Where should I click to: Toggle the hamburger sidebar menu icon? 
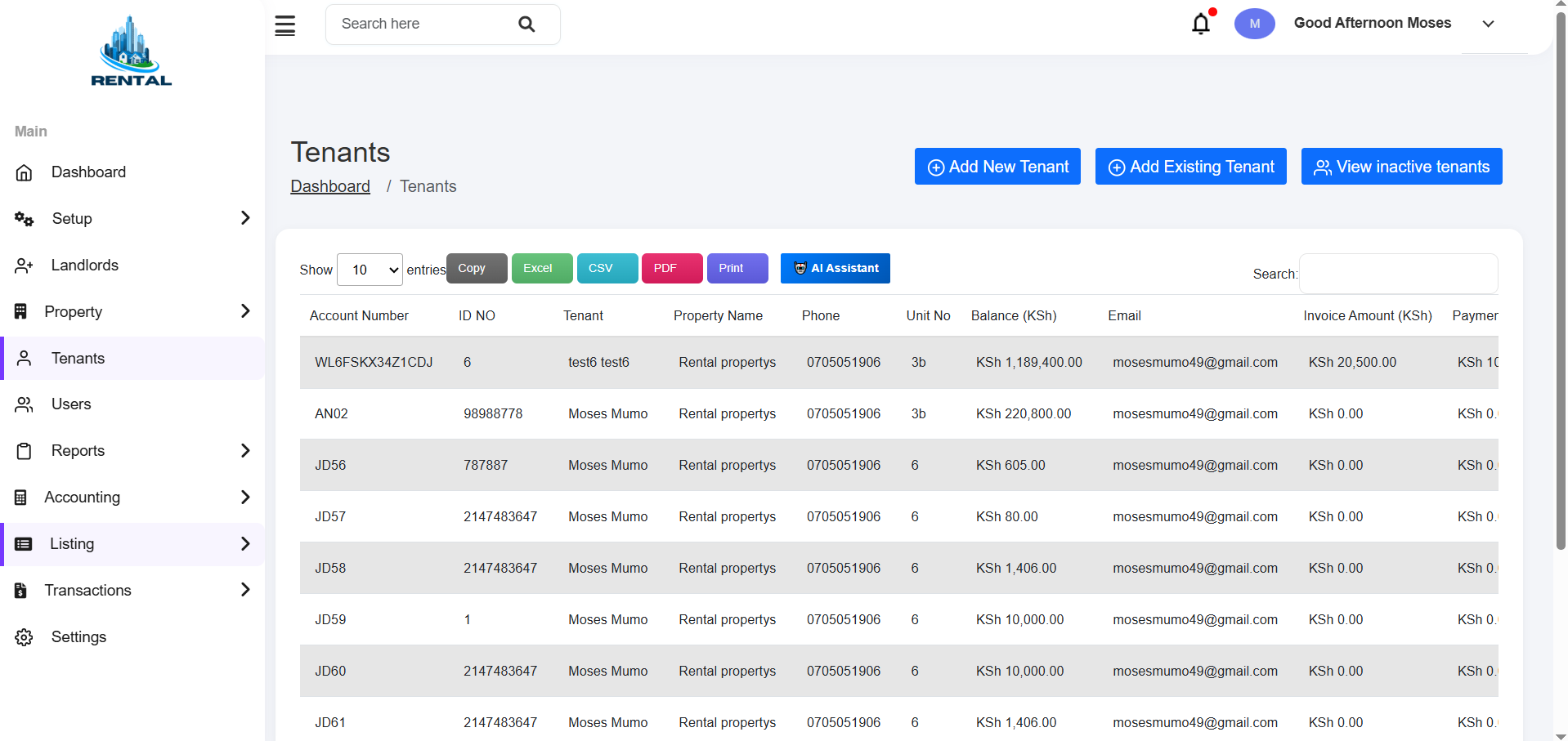(284, 25)
